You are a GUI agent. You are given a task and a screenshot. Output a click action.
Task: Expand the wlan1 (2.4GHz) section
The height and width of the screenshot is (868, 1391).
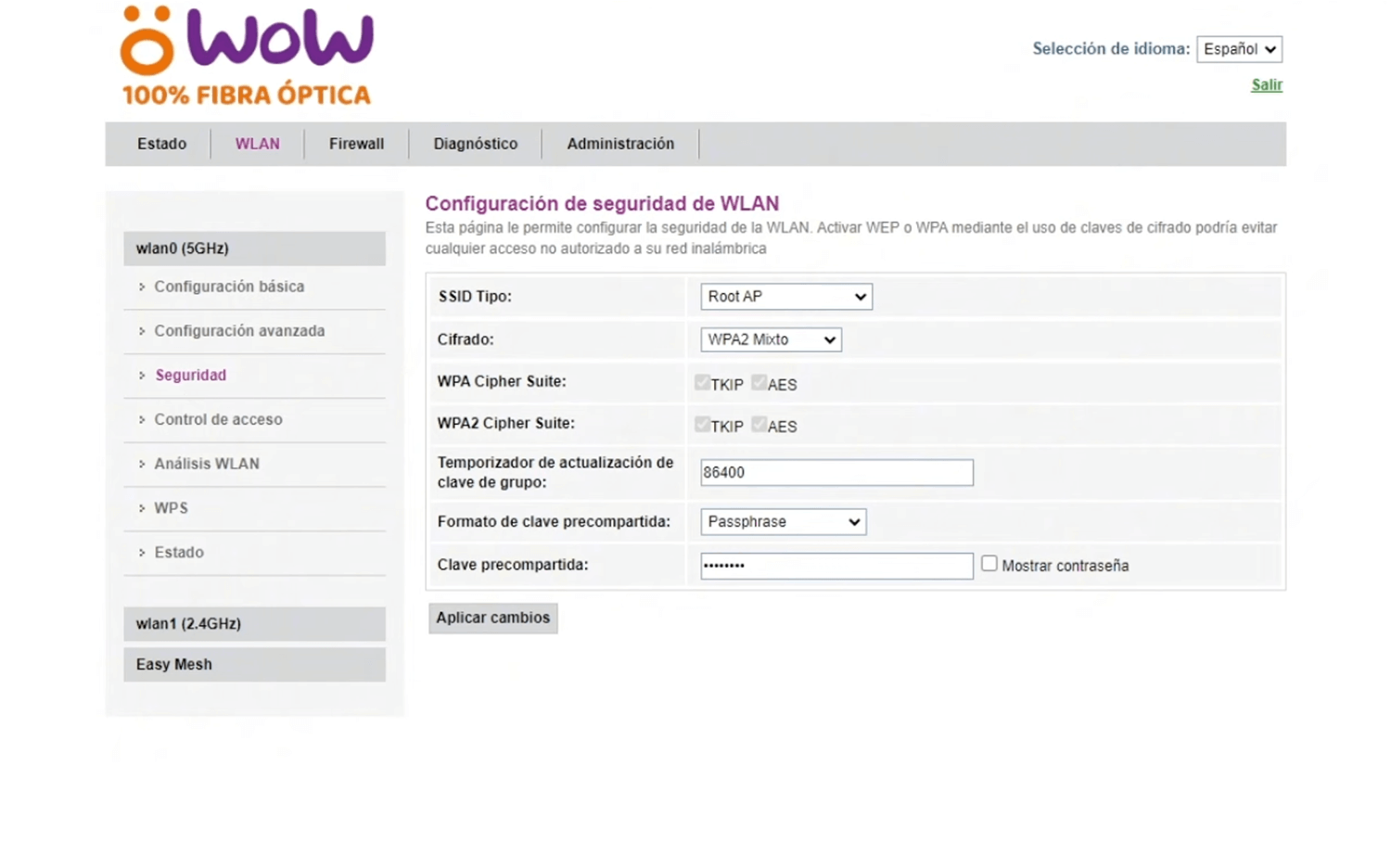[253, 624]
